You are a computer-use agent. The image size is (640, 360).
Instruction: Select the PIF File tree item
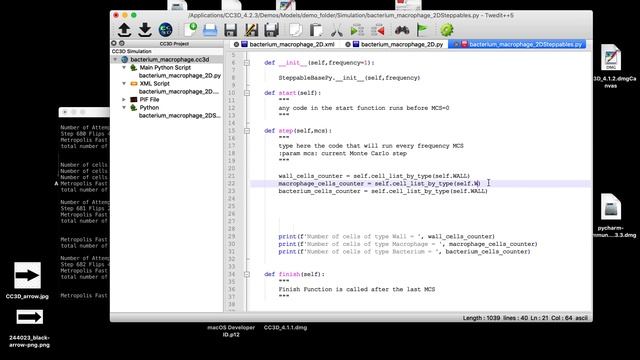pyautogui.click(x=149, y=100)
